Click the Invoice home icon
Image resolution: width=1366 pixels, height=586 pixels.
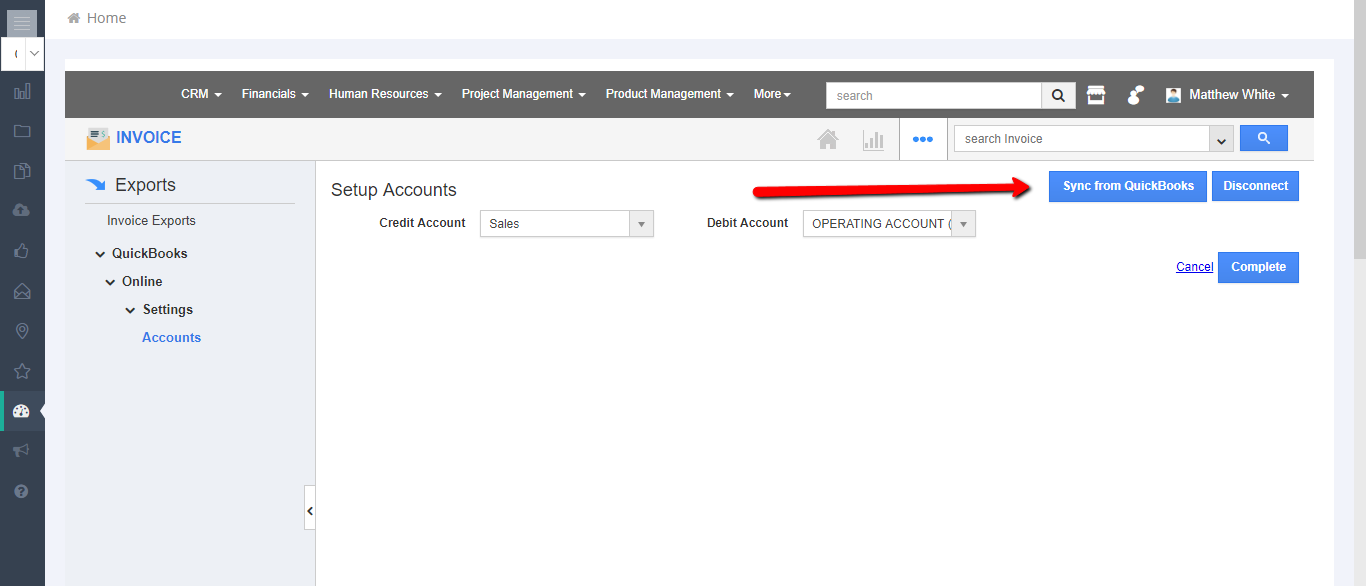(x=828, y=140)
